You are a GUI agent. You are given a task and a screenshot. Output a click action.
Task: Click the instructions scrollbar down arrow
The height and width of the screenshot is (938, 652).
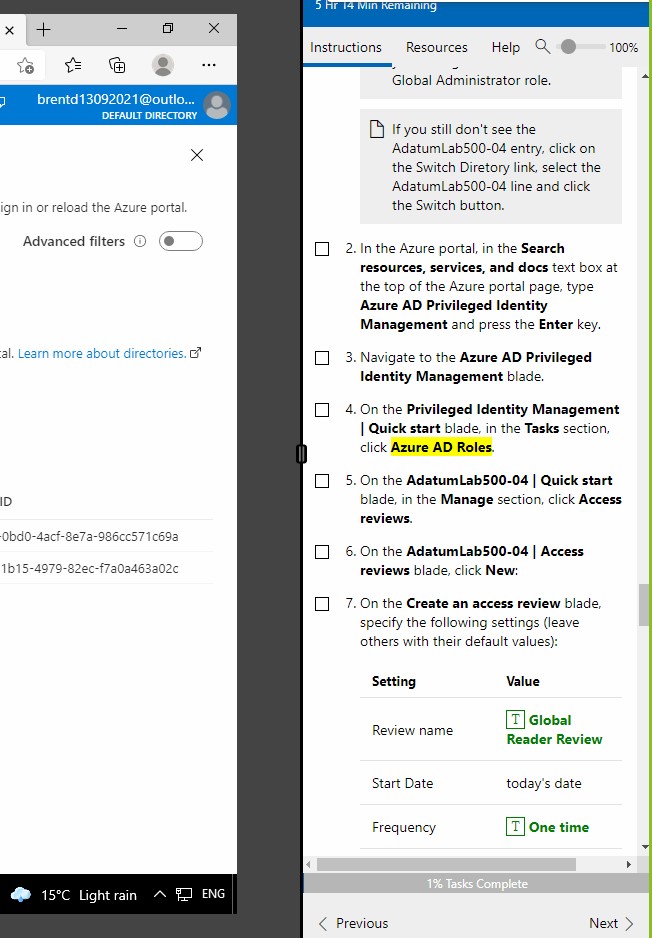click(644, 846)
